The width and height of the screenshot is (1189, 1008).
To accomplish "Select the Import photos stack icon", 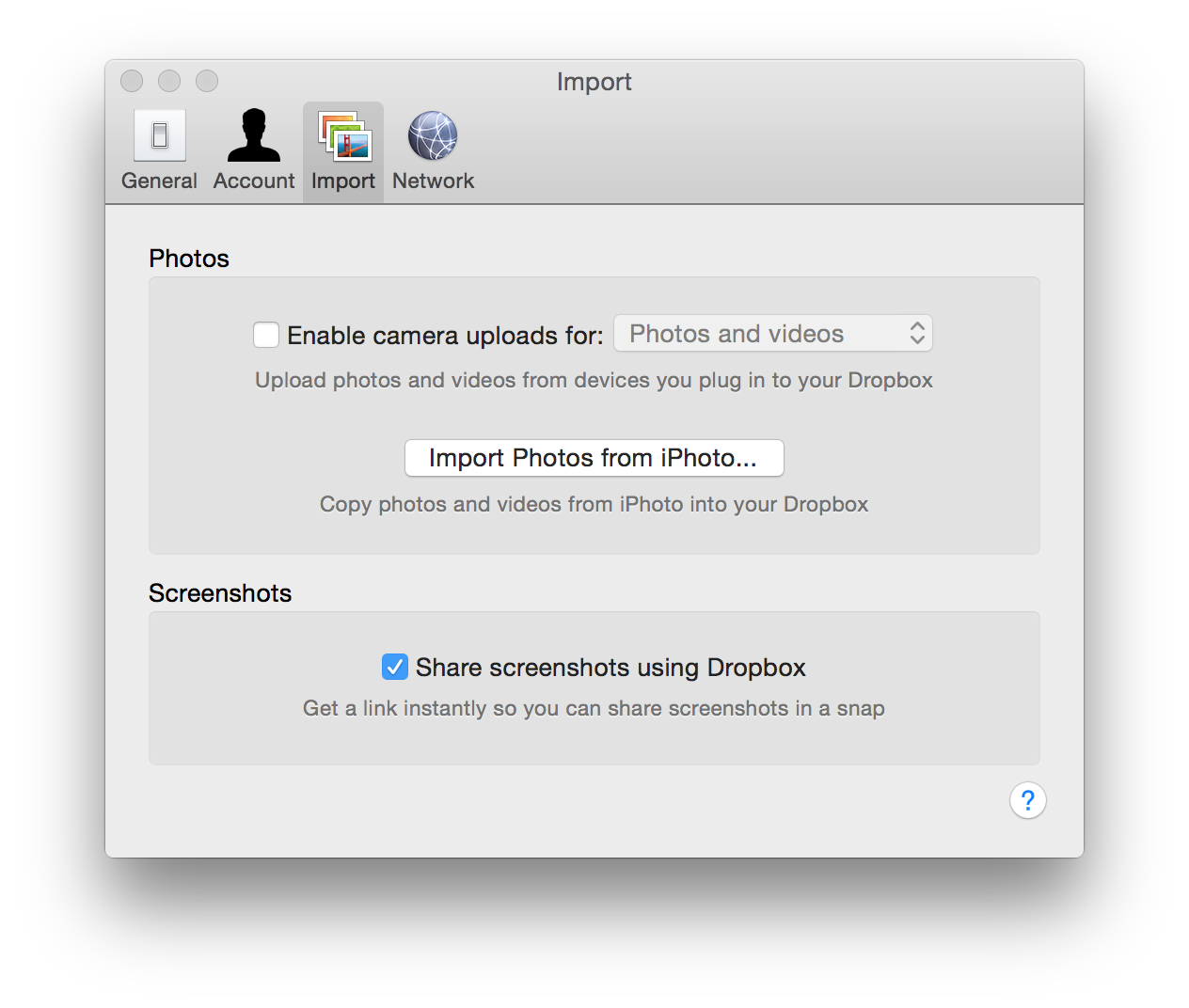I will tap(344, 135).
